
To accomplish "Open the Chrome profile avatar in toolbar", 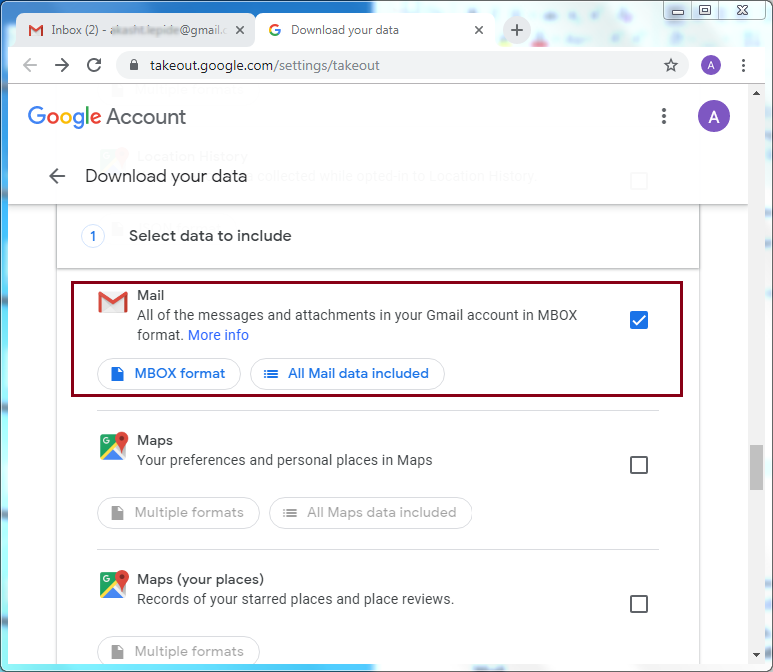I will [710, 65].
